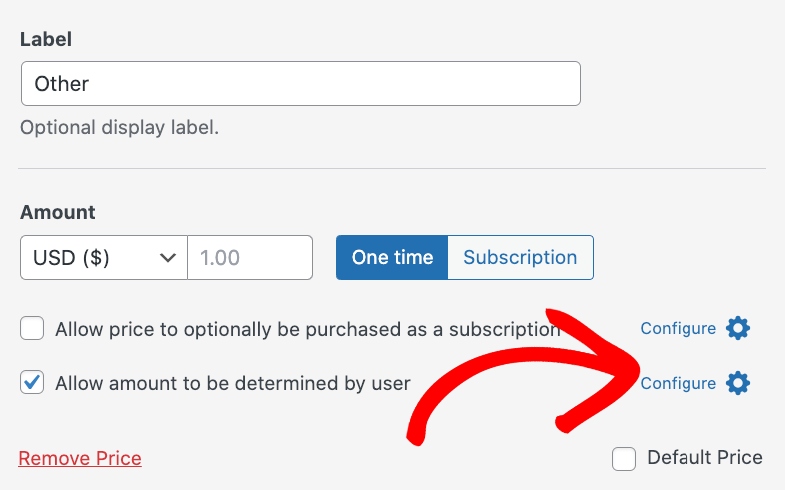Viewport: 785px width, 490px height.
Task: Switch to the Subscription payment option
Action: [x=520, y=257]
